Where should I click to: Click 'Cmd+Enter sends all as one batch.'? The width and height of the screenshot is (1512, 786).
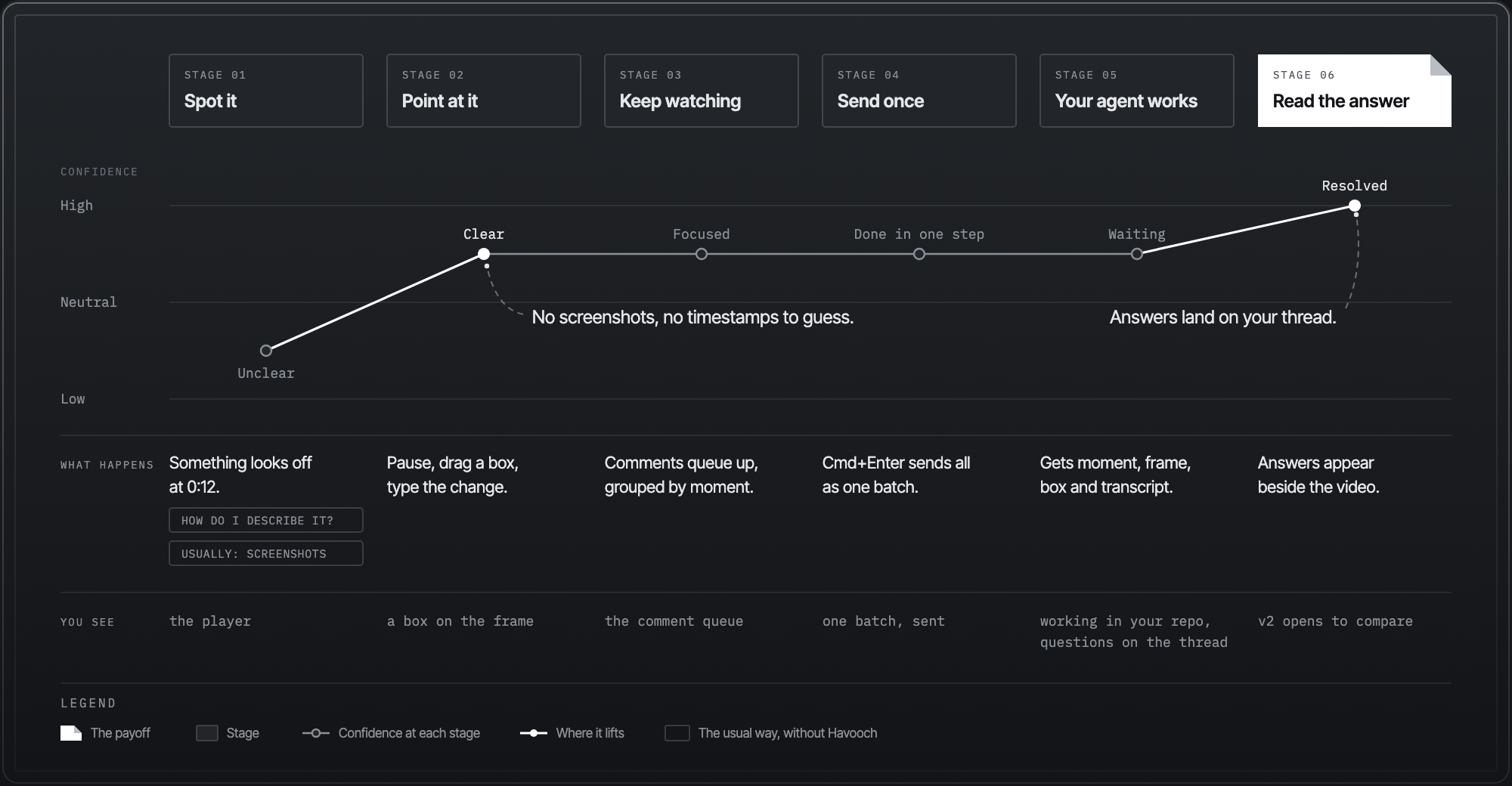[x=896, y=475]
